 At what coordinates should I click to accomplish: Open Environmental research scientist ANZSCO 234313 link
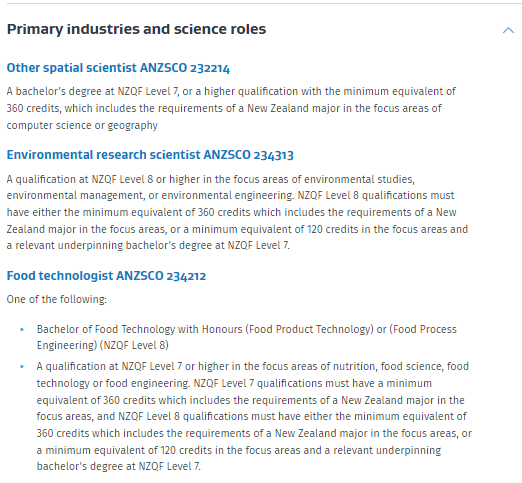point(150,155)
